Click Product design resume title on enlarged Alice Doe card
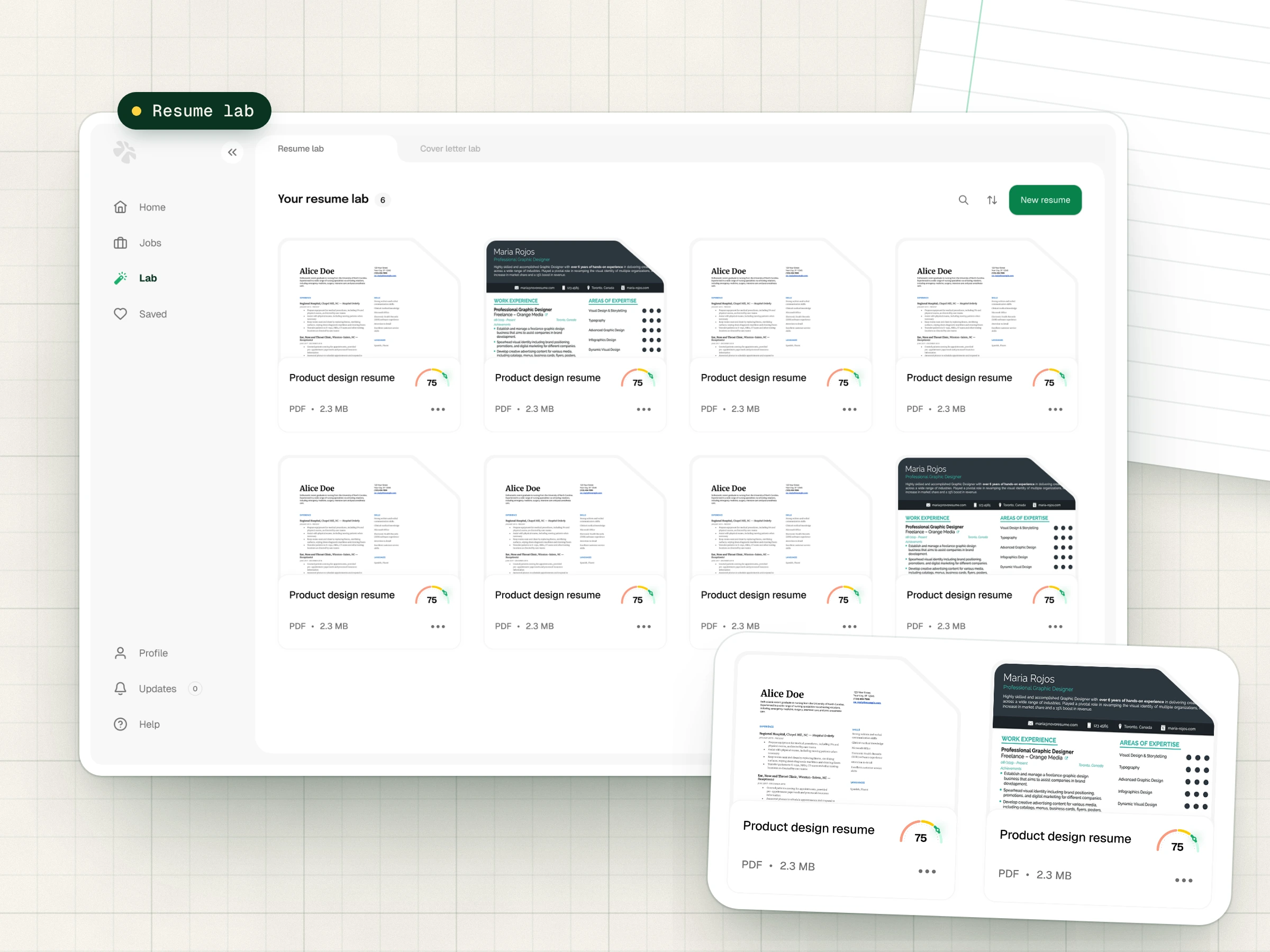 point(809,828)
